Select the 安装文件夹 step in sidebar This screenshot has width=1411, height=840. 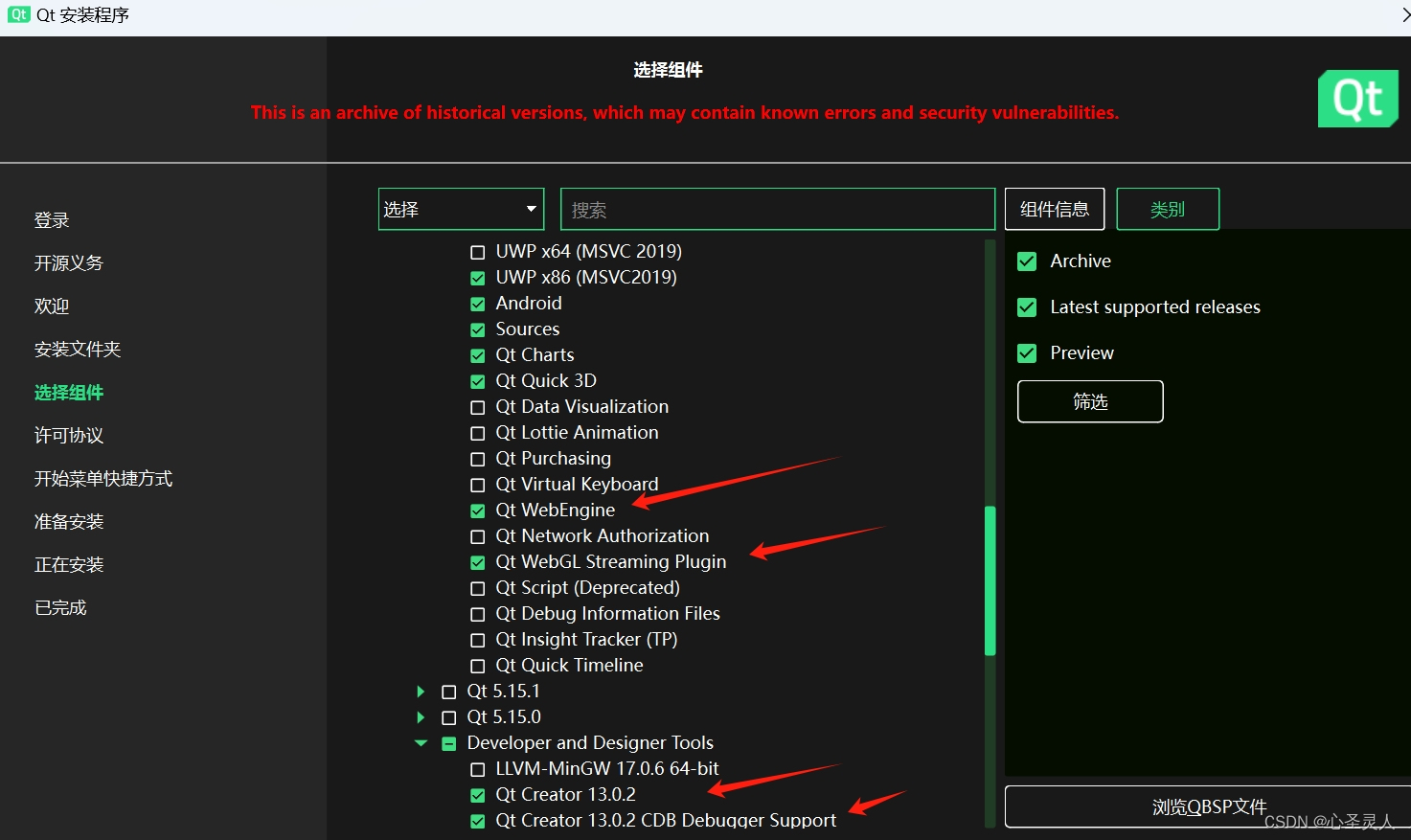click(78, 350)
